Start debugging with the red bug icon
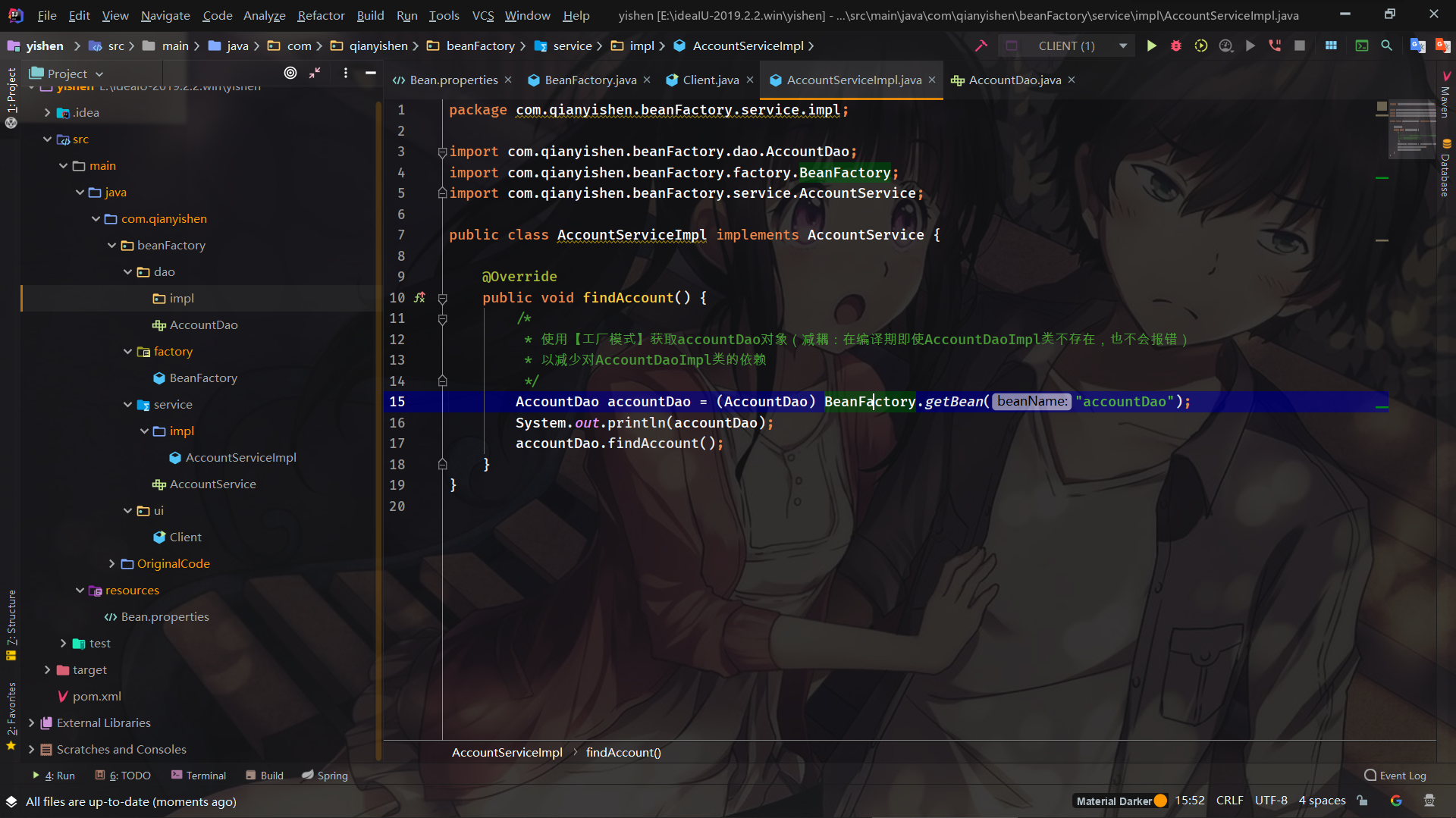 click(x=1176, y=45)
